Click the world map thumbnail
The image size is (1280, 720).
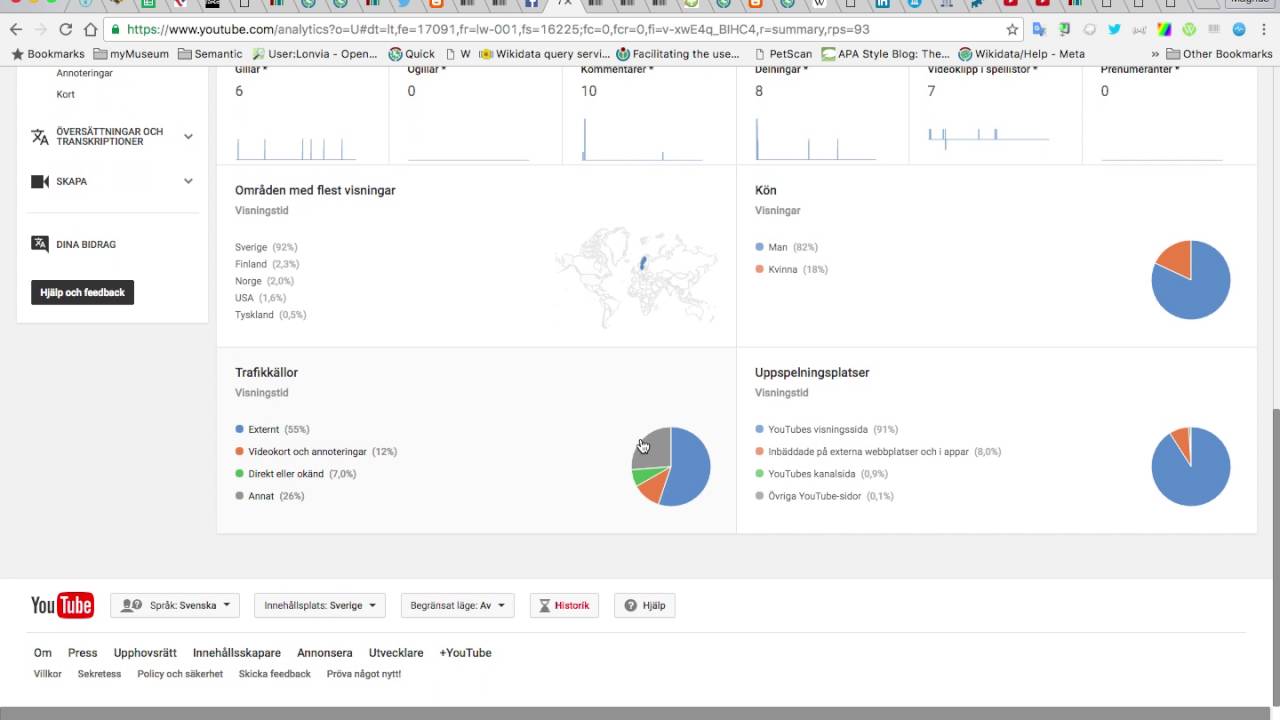pyautogui.click(x=637, y=277)
